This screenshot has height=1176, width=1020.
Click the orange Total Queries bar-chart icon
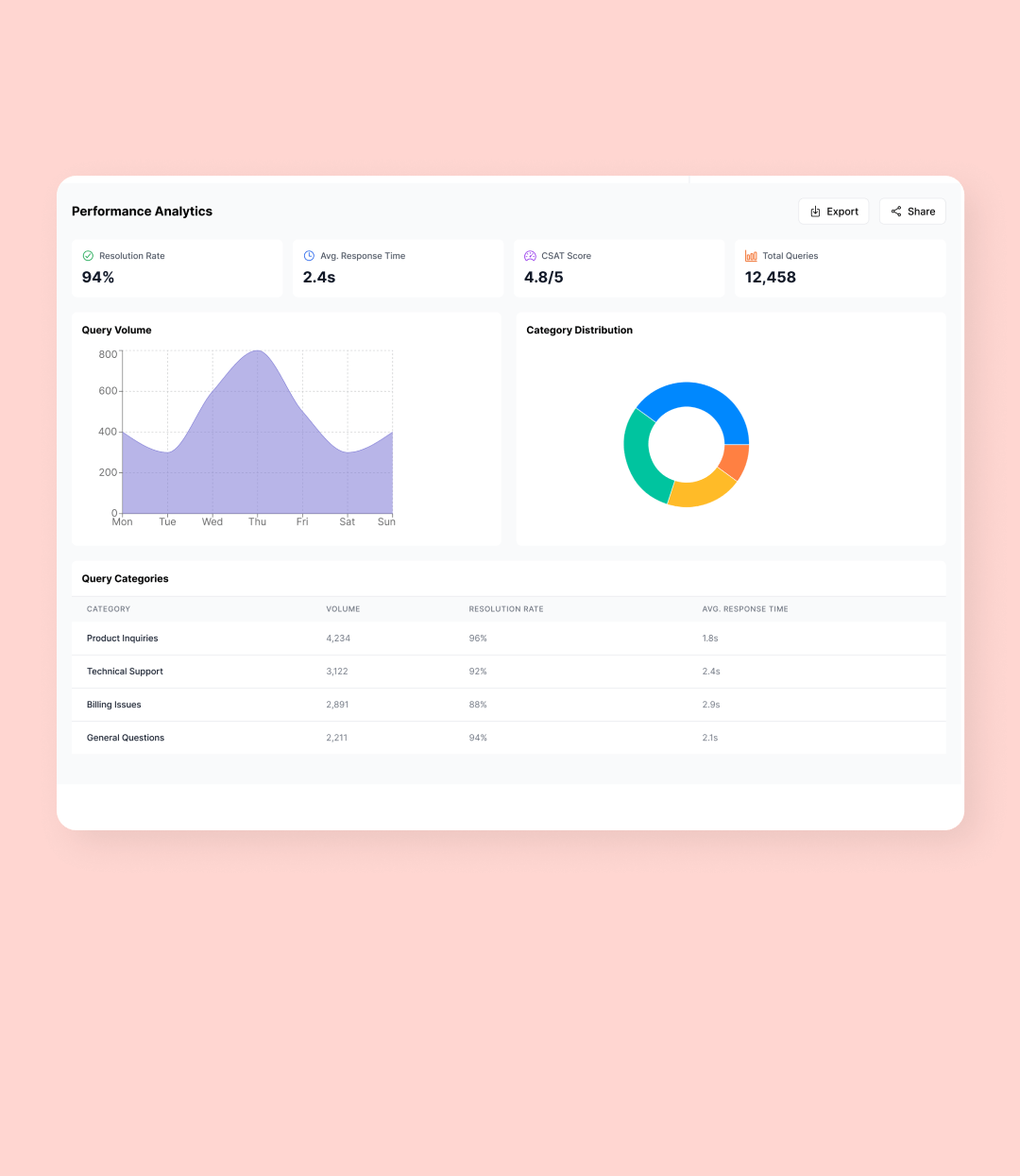(751, 256)
